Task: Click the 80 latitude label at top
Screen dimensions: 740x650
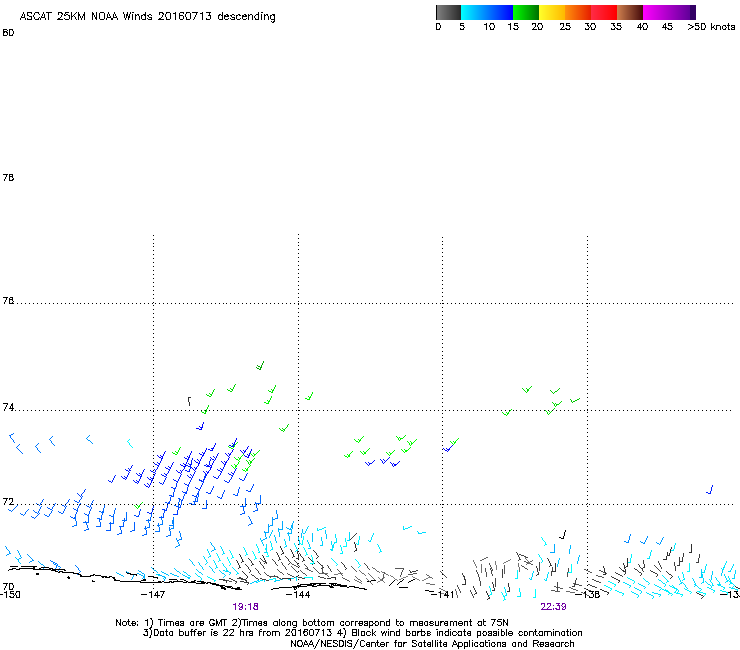Action: [x=8, y=33]
